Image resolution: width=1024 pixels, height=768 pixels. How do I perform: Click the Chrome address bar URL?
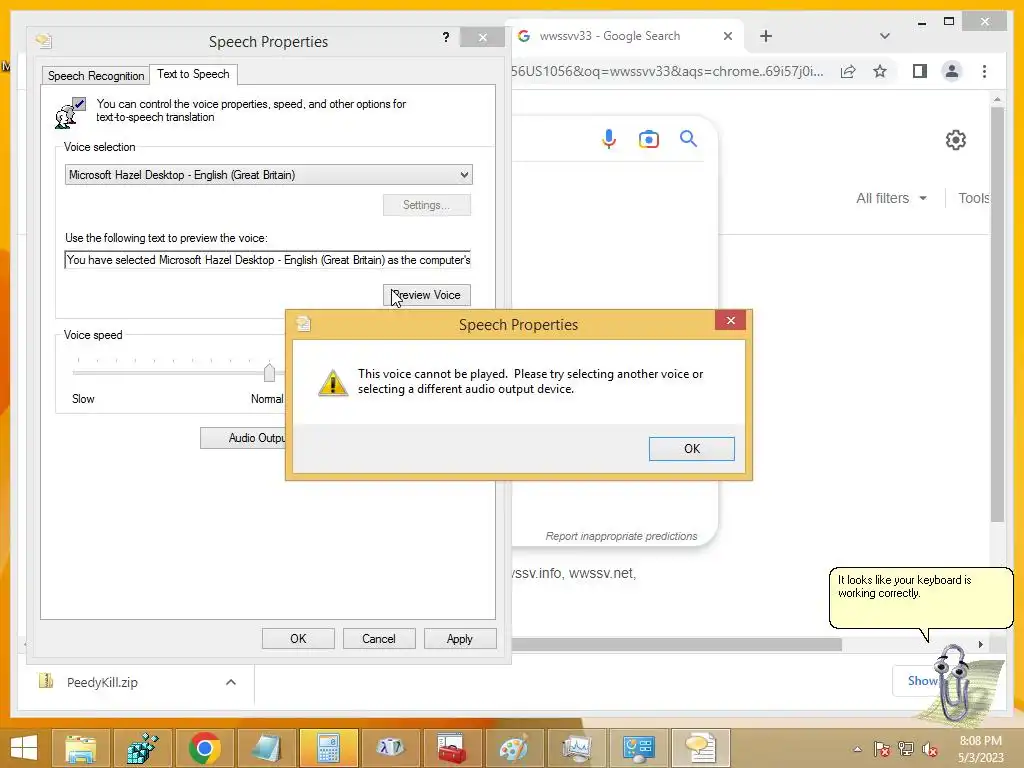[x=667, y=71]
